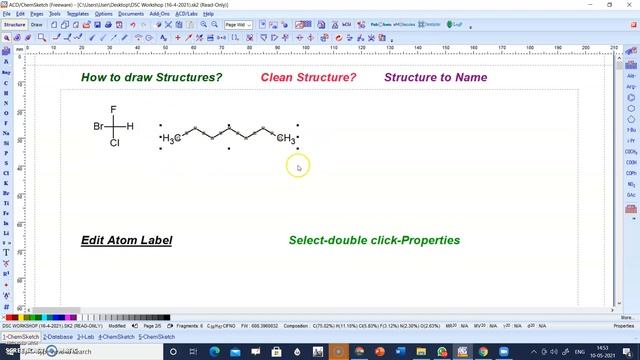Select the 3D Rotate tool
The width and height of the screenshot is (640, 360).
pos(28,38)
